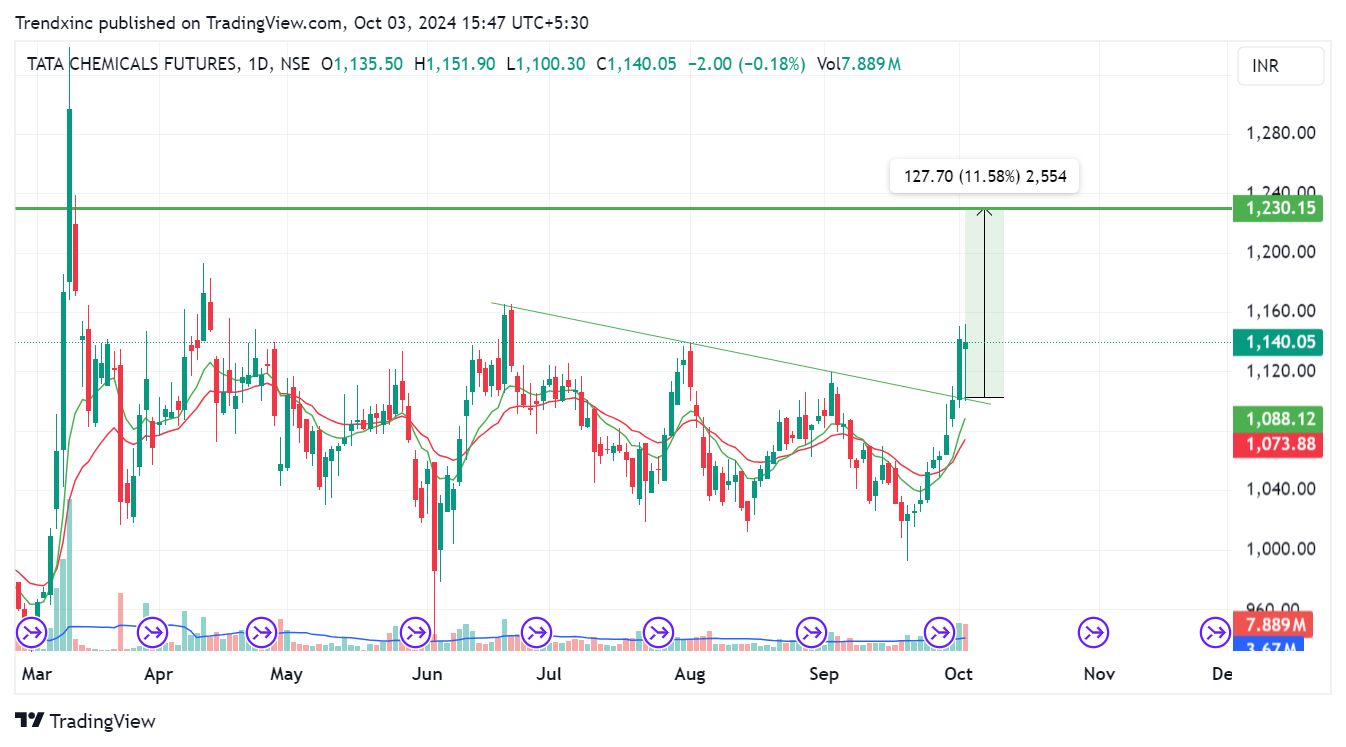This screenshot has height=747, width=1346.
Task: Select the 1,230.15 green price label
Action: click(x=1277, y=208)
